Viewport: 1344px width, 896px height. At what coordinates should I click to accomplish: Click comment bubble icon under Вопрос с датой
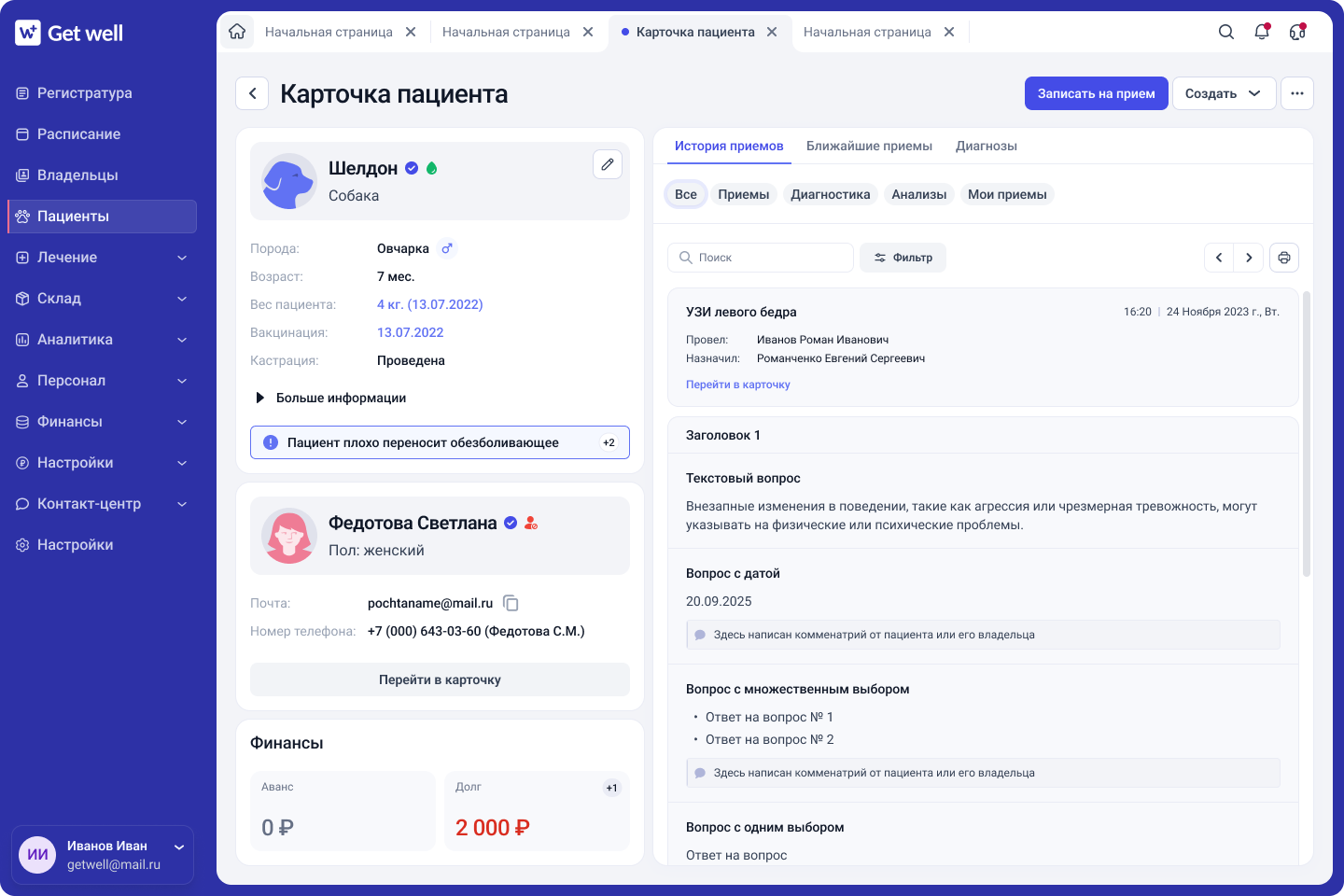point(700,635)
